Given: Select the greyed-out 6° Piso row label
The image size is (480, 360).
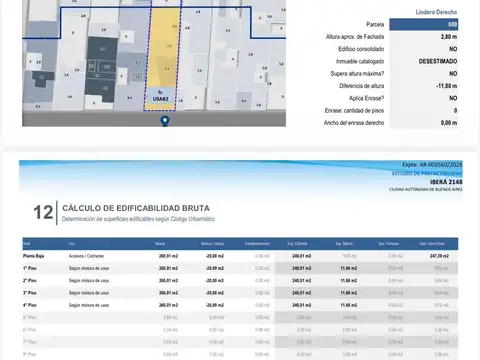Looking at the screenshot, I should 29,330.
